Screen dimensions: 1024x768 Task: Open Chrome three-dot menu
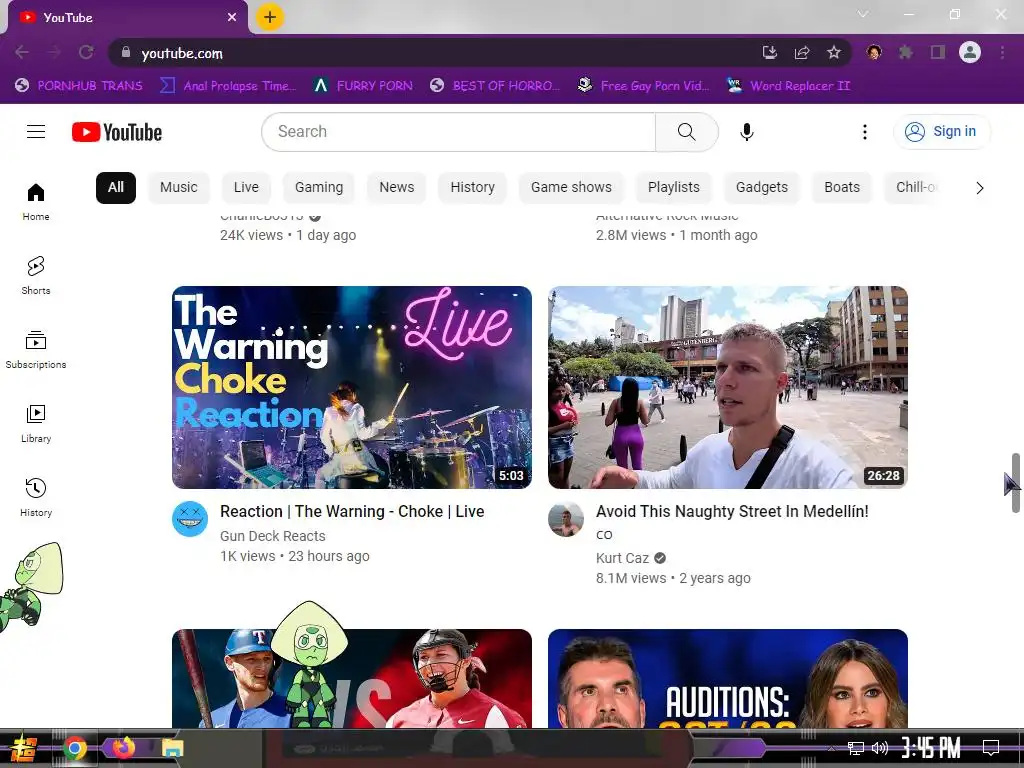point(1002,52)
